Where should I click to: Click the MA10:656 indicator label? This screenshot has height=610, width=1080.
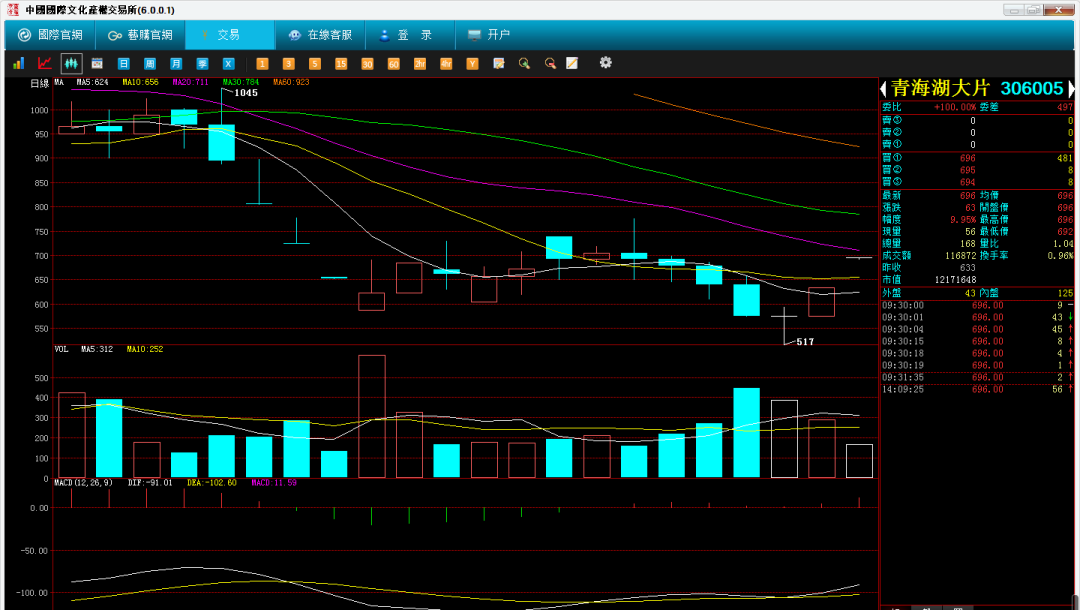(141, 82)
